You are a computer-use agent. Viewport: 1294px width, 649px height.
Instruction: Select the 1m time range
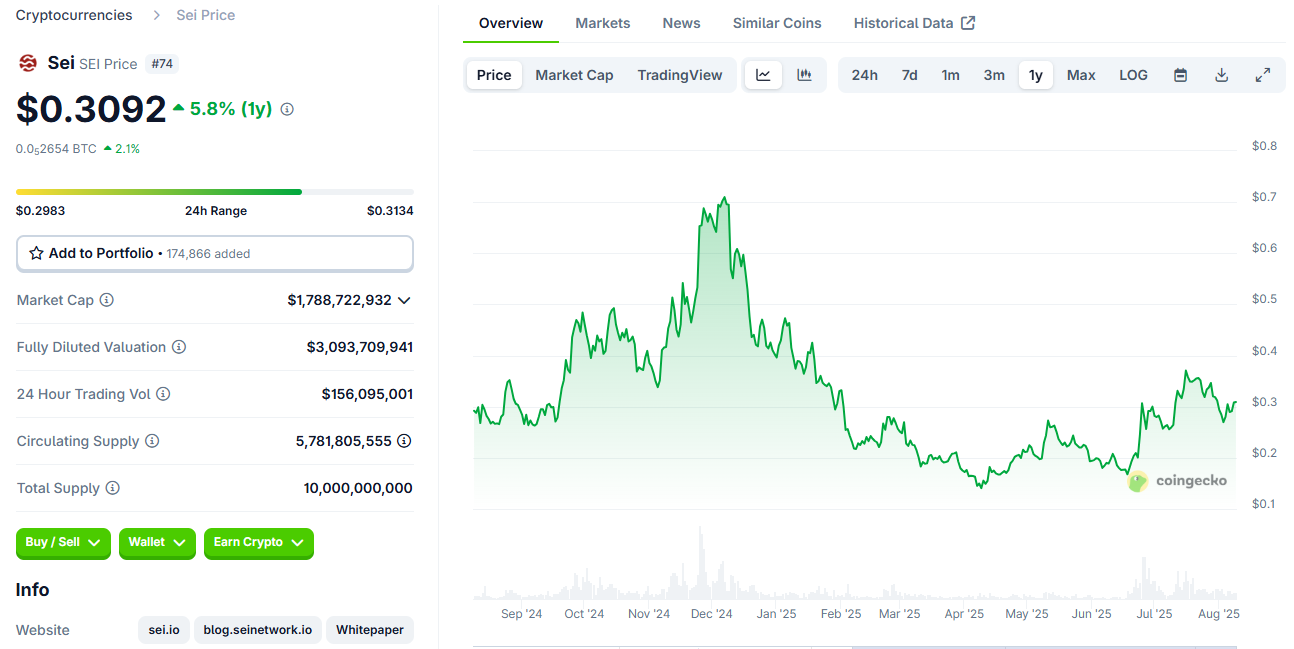950,75
